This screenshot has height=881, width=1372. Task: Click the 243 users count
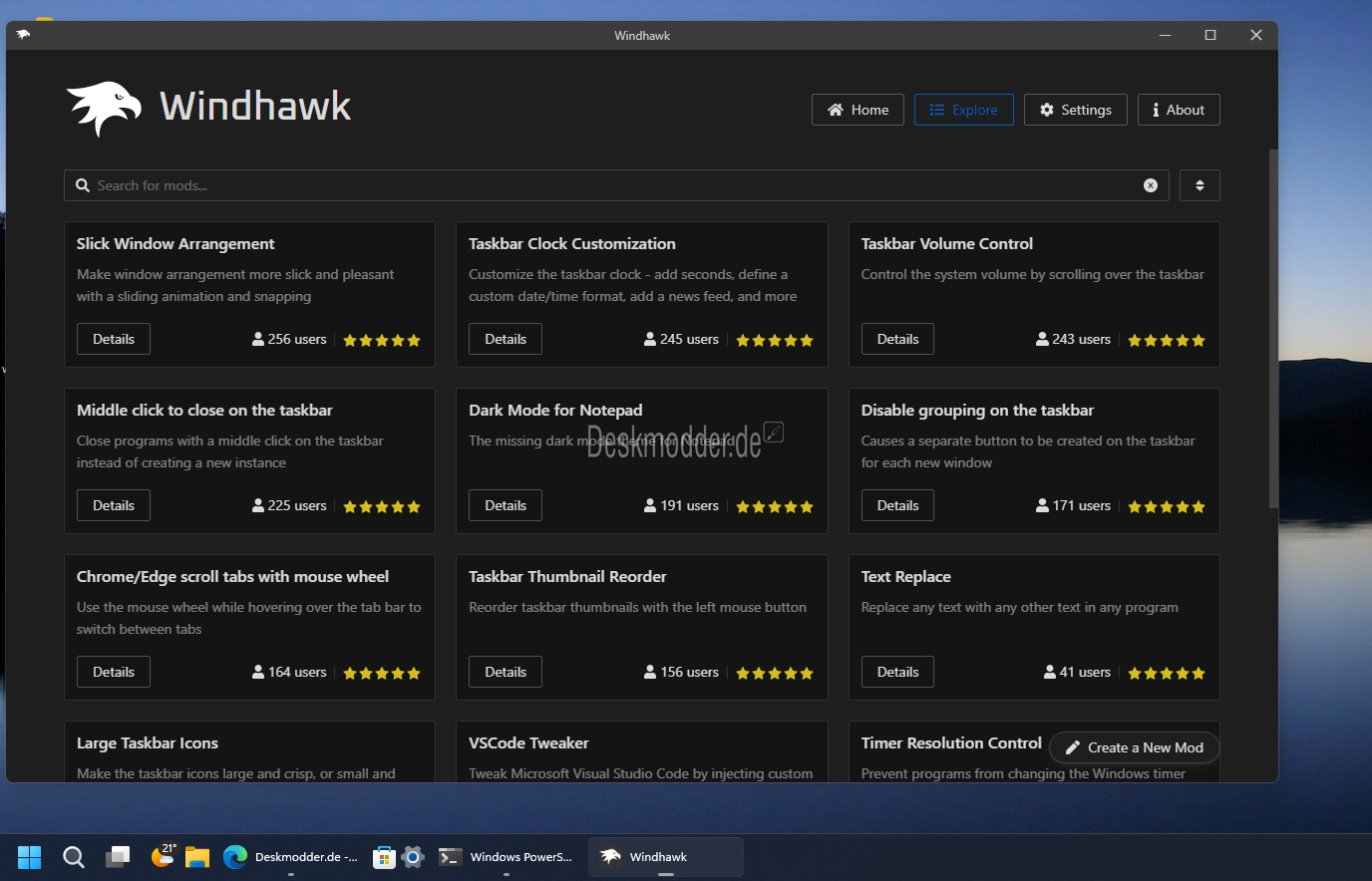(1074, 339)
